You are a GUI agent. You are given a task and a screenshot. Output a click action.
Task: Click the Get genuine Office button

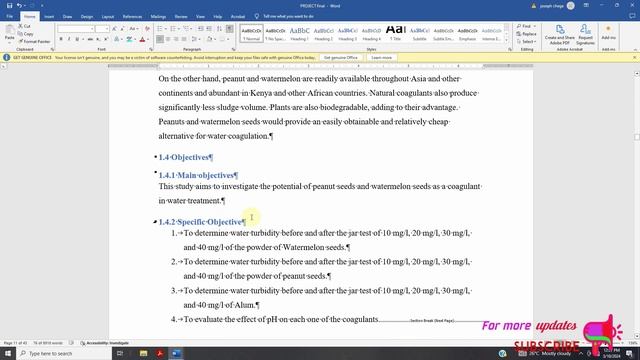pos(340,58)
